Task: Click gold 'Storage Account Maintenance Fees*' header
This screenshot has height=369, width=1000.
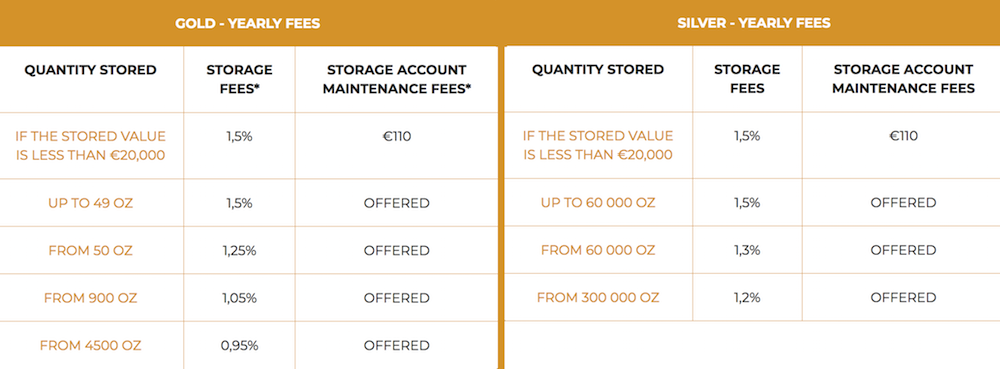Action: (397, 79)
